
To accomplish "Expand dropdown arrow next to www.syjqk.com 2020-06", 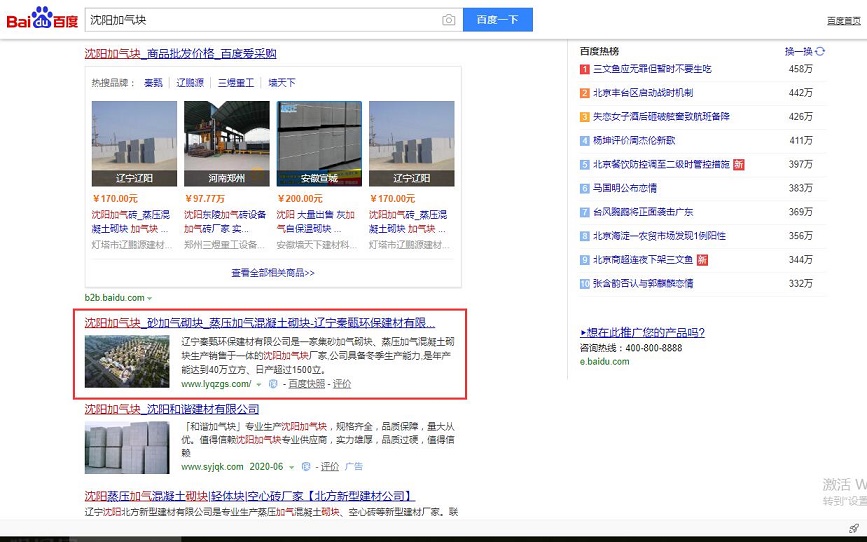I will tap(291, 467).
